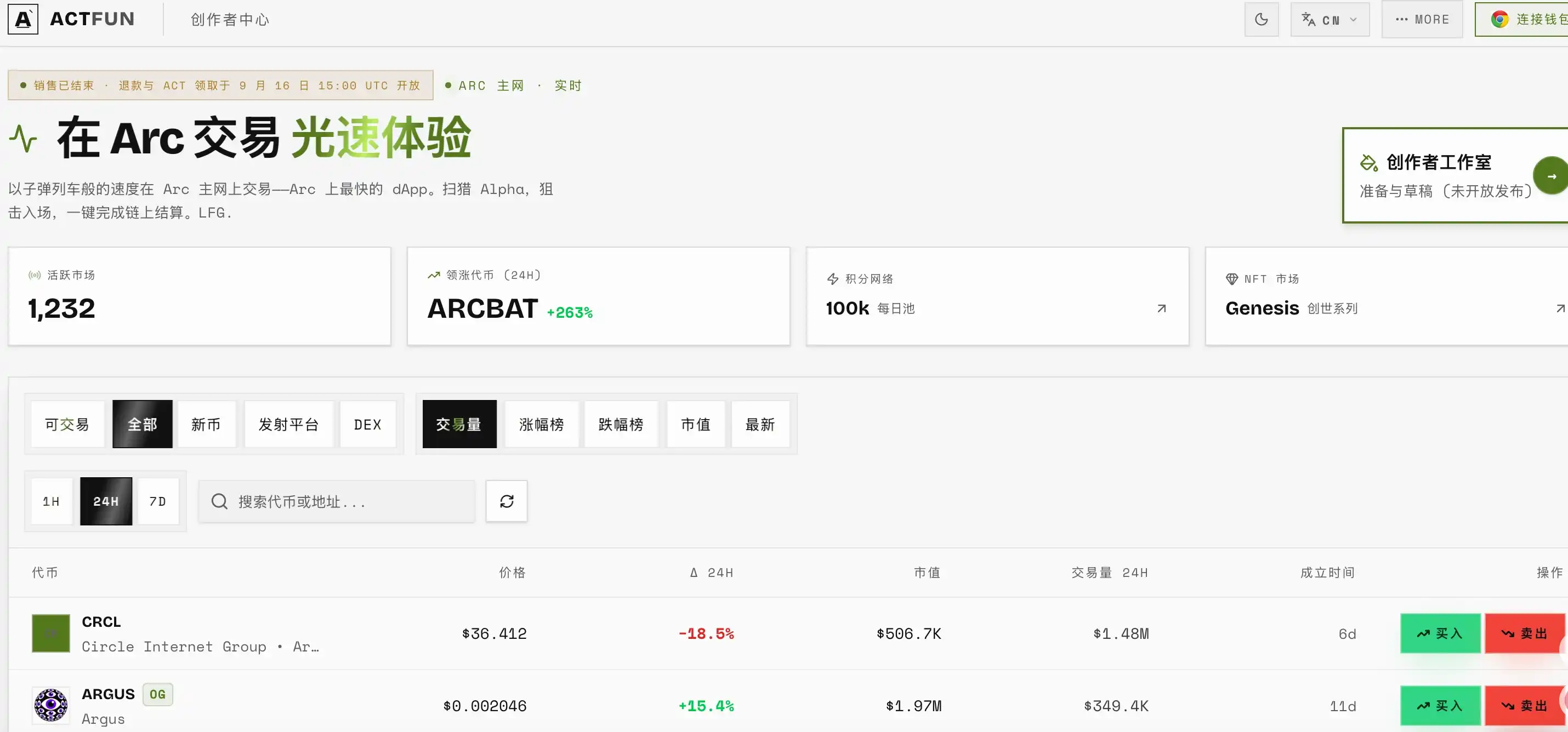Screen dimensions: 1568x732
Task: Open the CRCL token name
Action: (x=101, y=622)
